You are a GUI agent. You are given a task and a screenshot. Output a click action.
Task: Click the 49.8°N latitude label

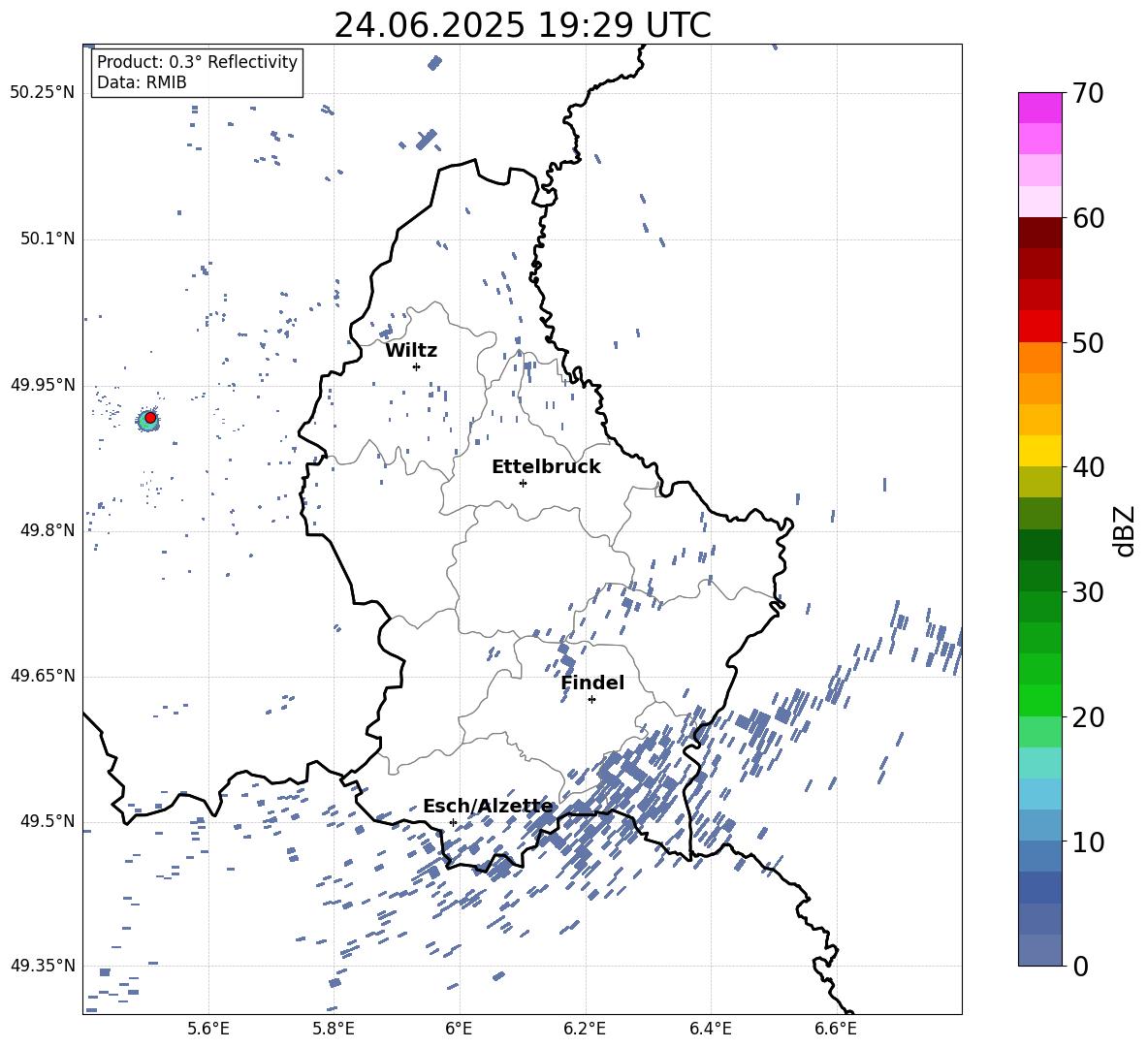click(48, 530)
